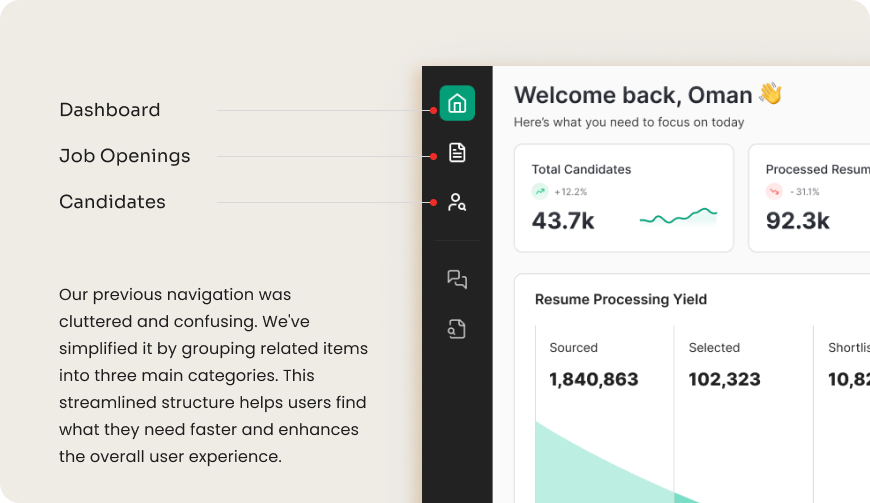The width and height of the screenshot is (870, 503).
Task: Select the Total Candidates card
Action: pyautogui.click(x=624, y=198)
